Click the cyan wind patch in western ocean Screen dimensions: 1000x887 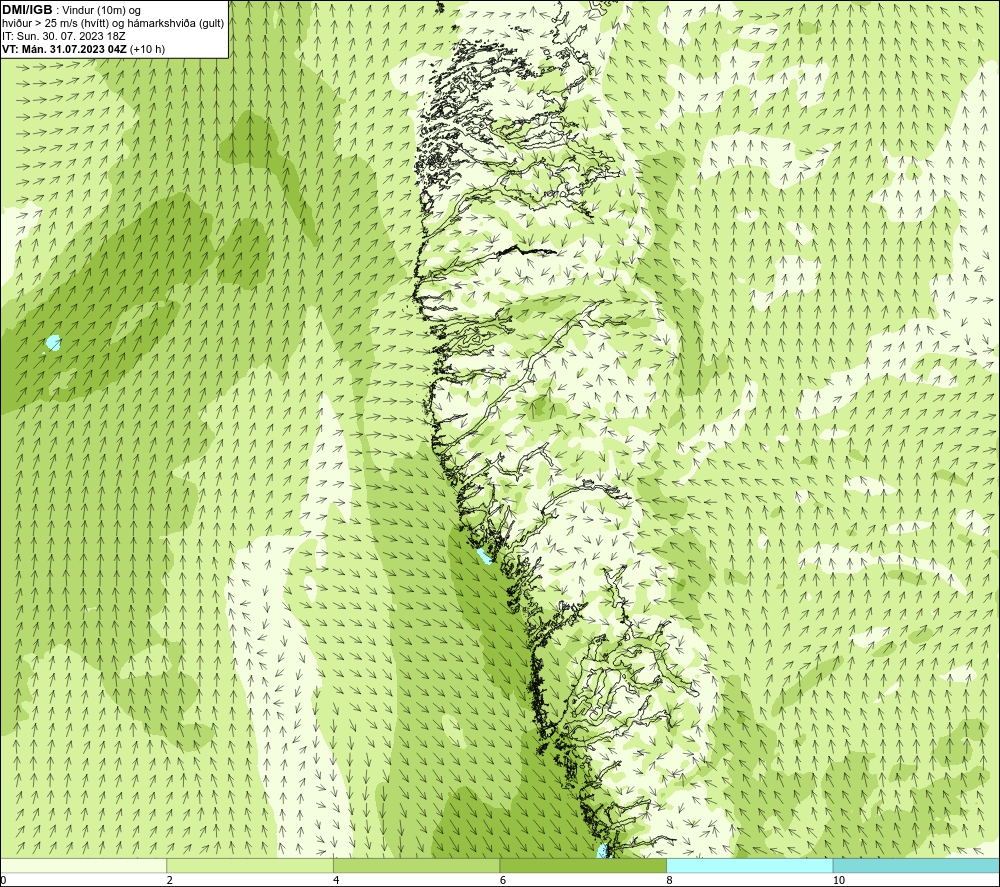click(54, 343)
